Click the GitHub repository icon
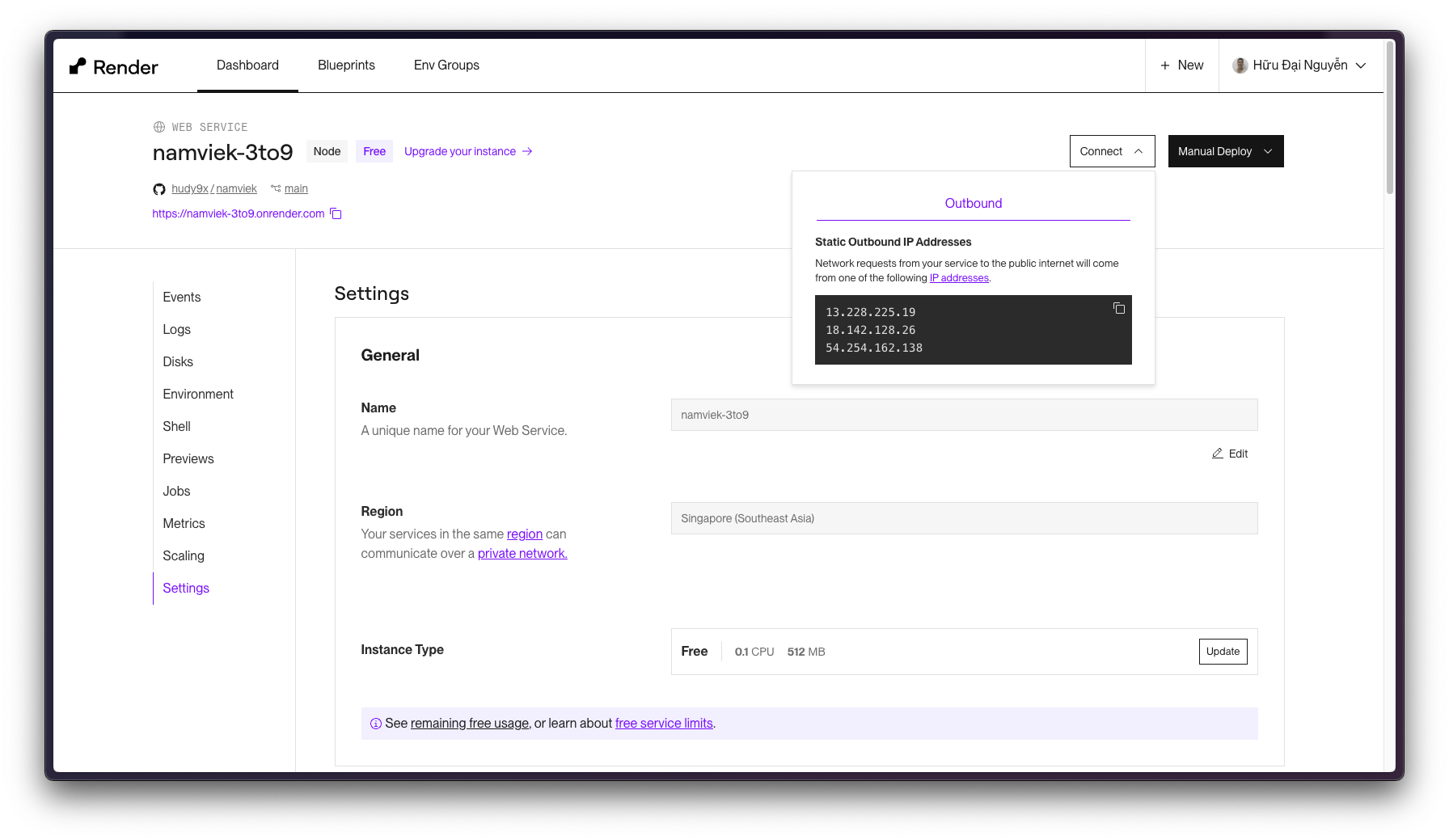This screenshot has height=840, width=1449. [159, 189]
